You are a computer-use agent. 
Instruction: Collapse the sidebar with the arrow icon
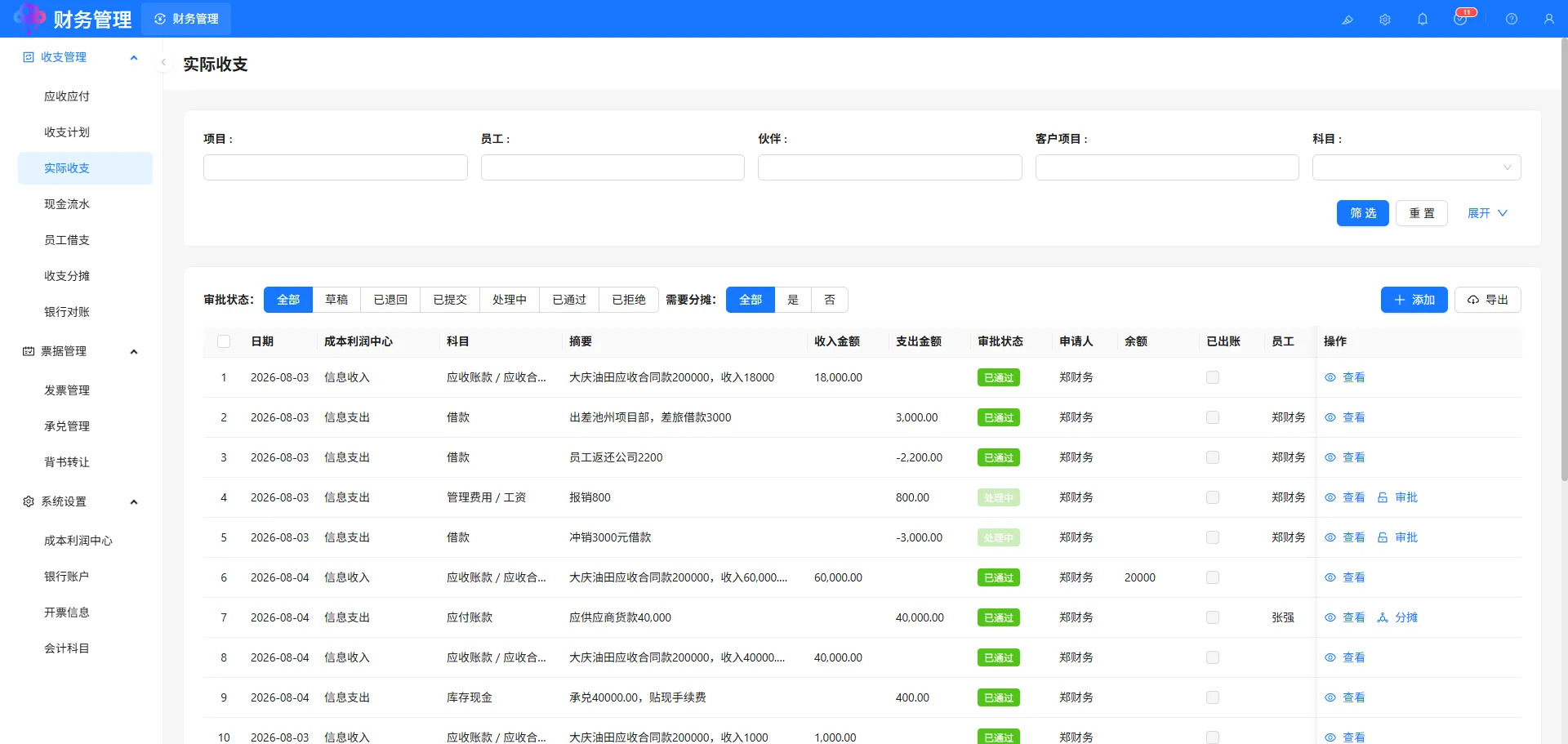pos(163,62)
